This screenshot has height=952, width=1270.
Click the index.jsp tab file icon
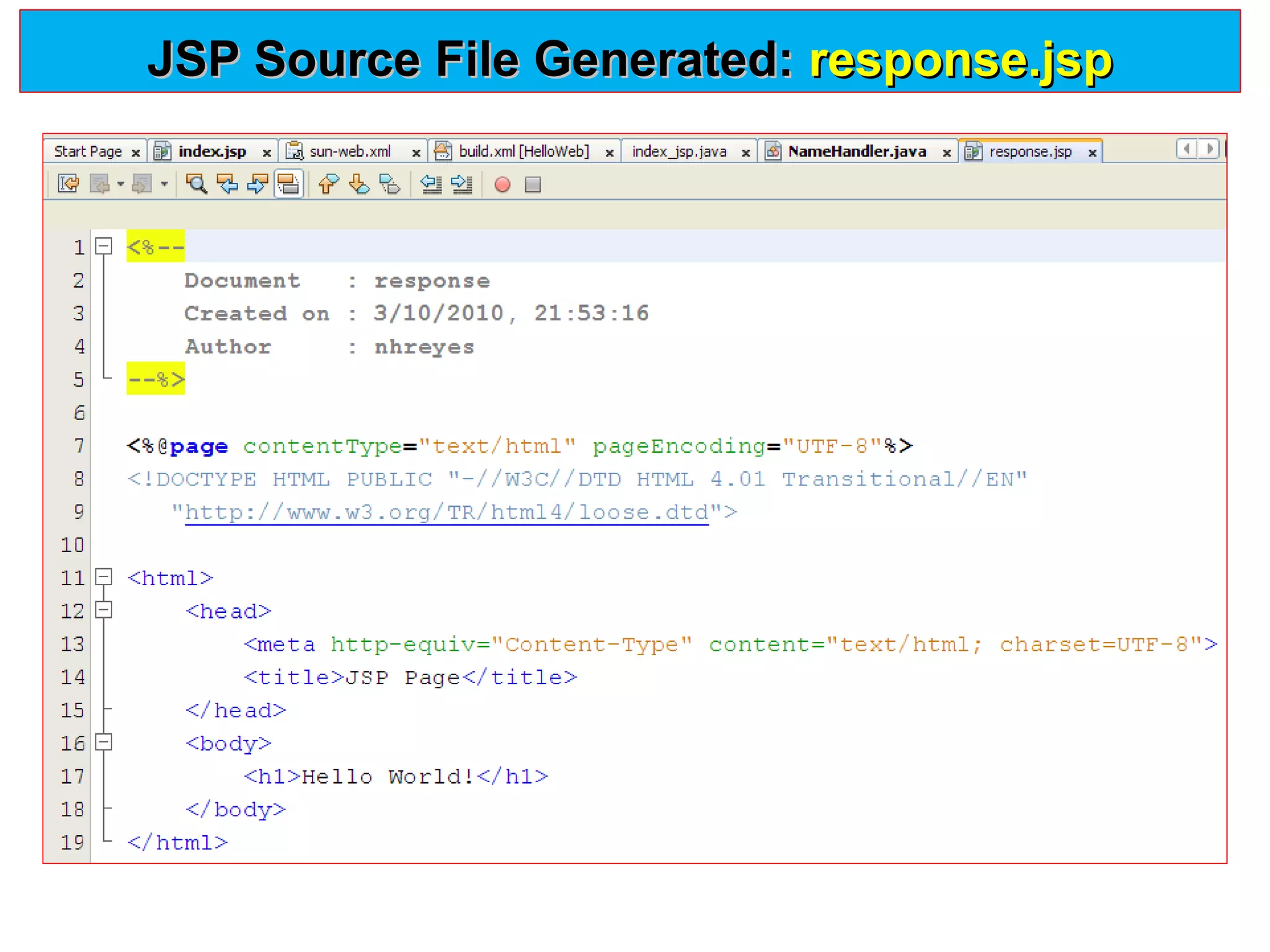(x=162, y=151)
